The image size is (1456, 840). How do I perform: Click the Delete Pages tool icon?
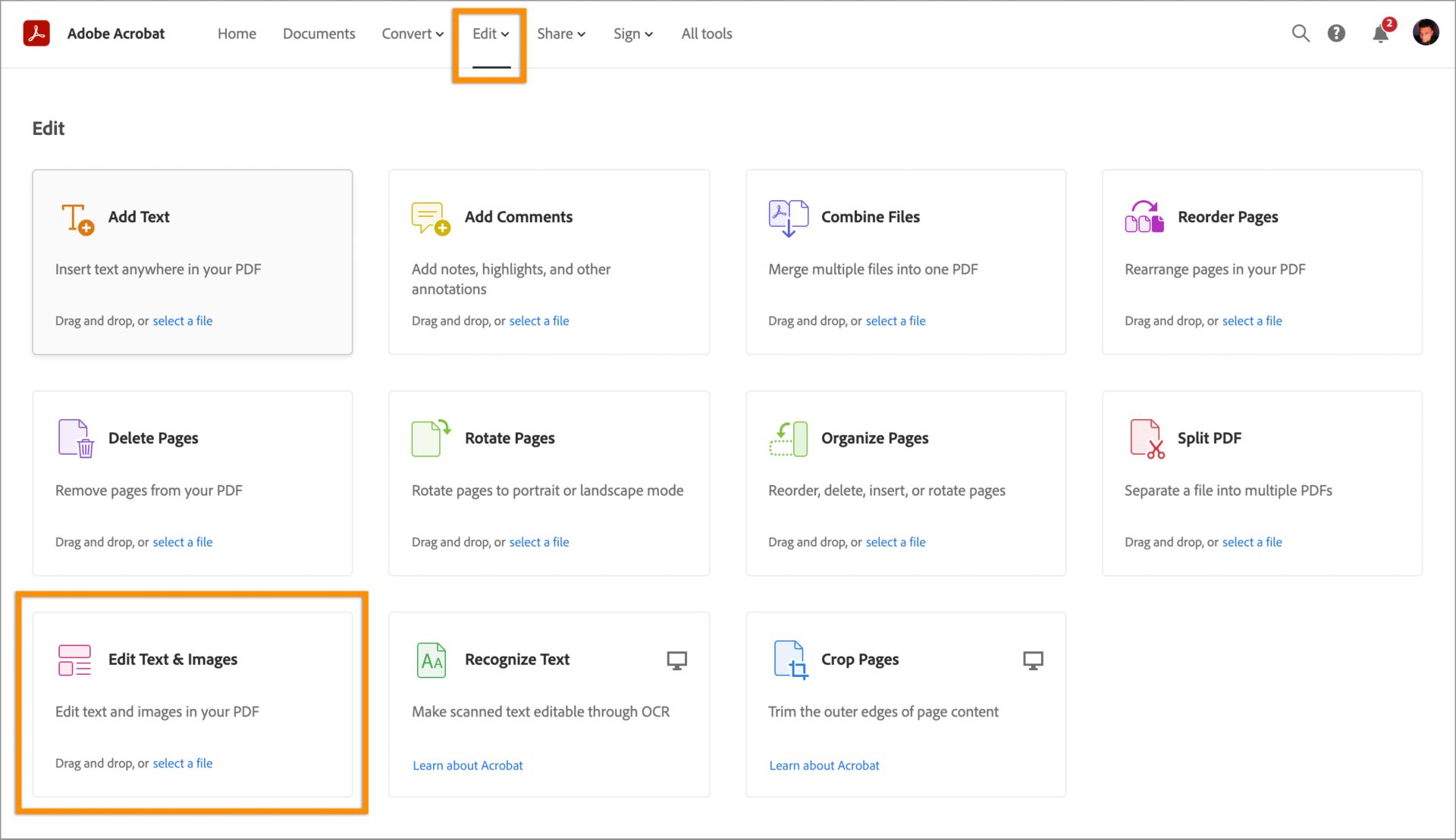coord(75,438)
